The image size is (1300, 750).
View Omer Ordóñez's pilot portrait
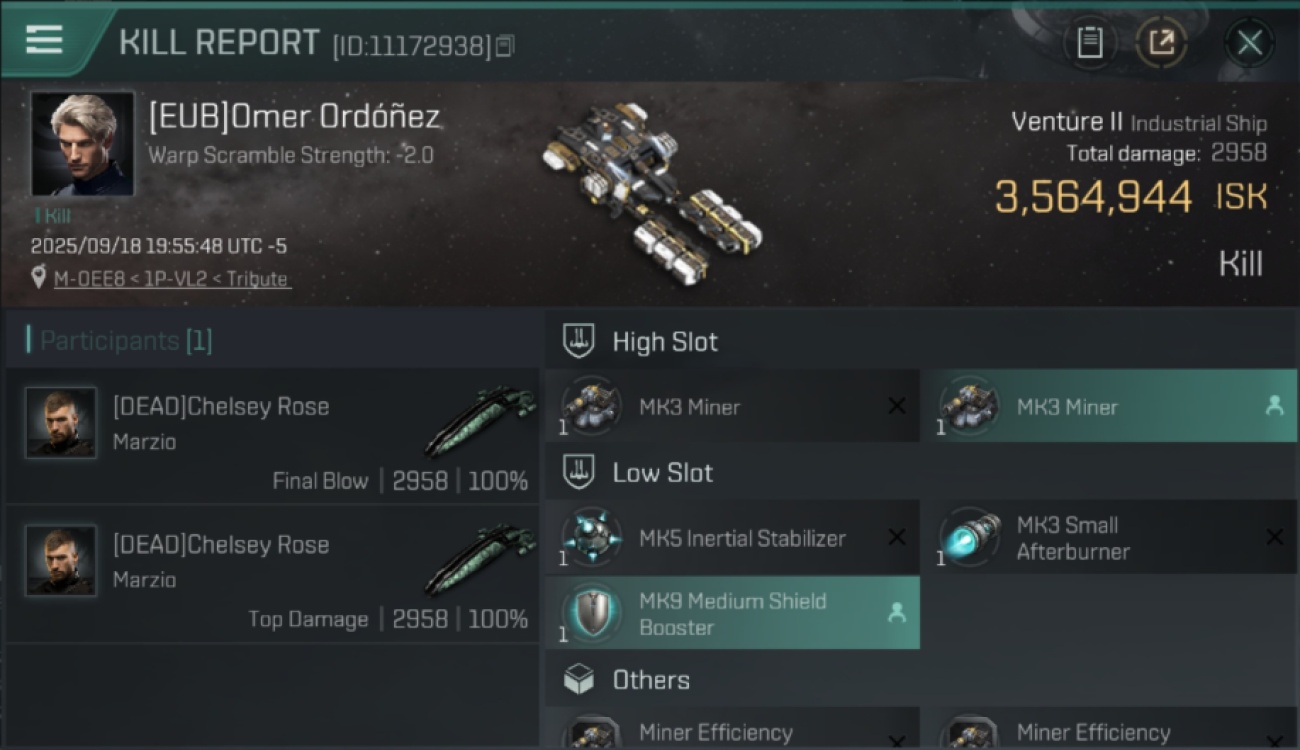point(82,144)
